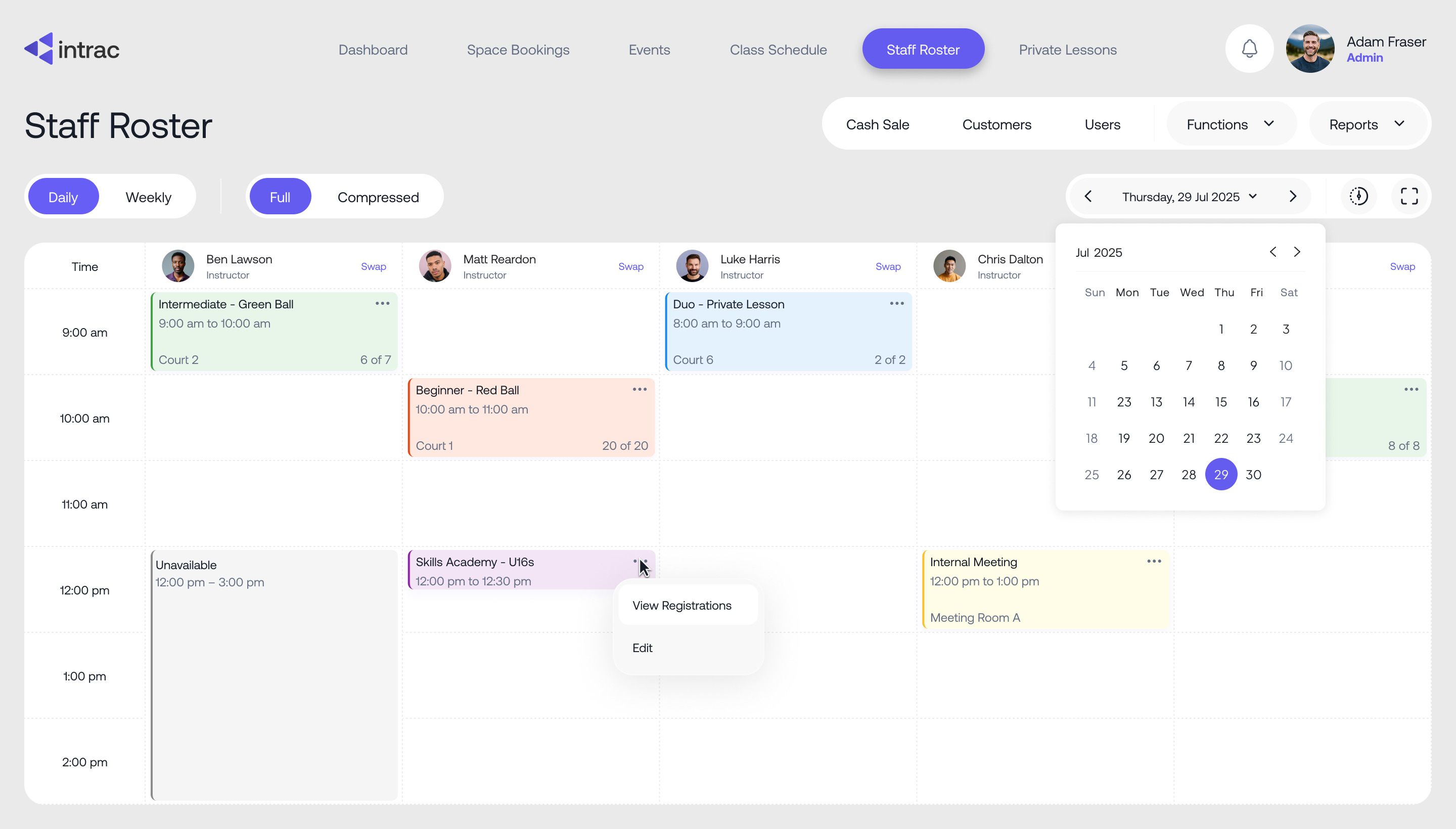Enter fullscreen view of the roster
Screen dimensions: 1456x829
coord(1409,196)
